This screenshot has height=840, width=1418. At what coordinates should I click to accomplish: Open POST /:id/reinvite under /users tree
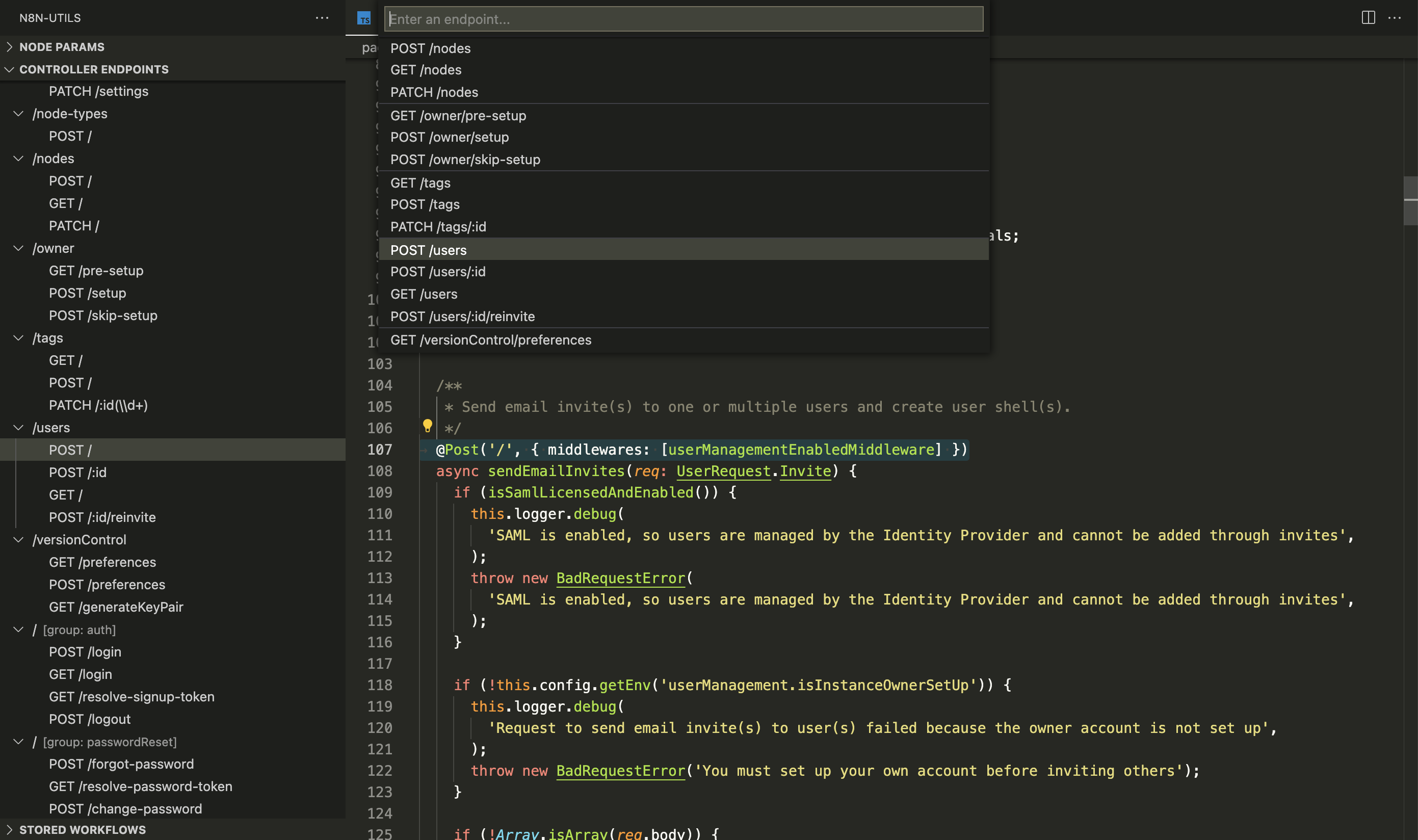[x=102, y=517]
